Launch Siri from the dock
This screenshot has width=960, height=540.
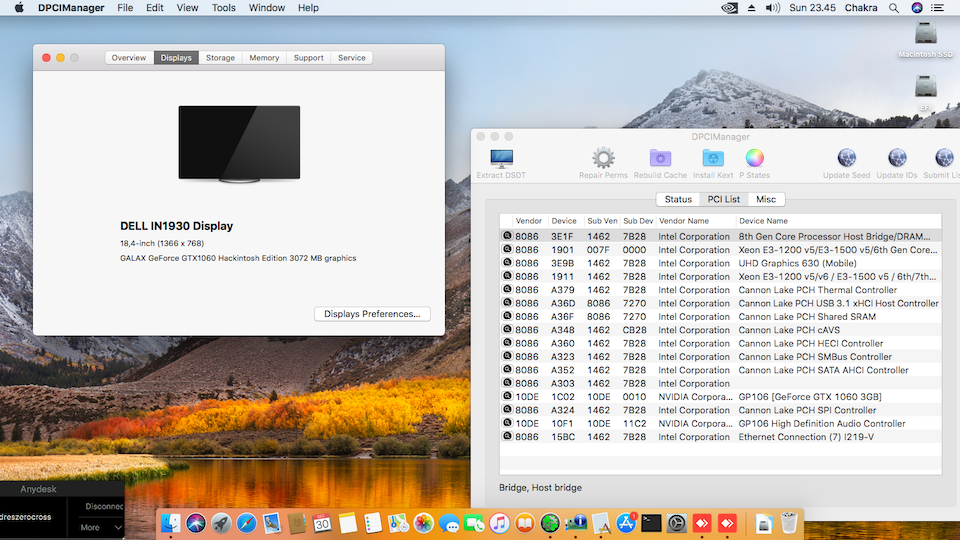point(196,523)
